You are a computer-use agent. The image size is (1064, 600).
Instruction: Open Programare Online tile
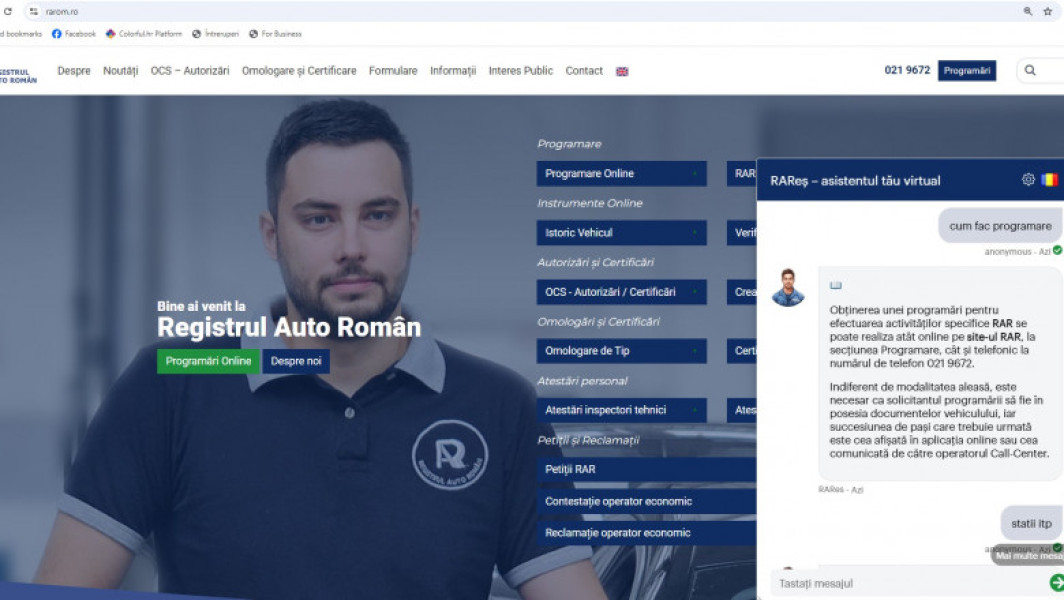point(622,174)
